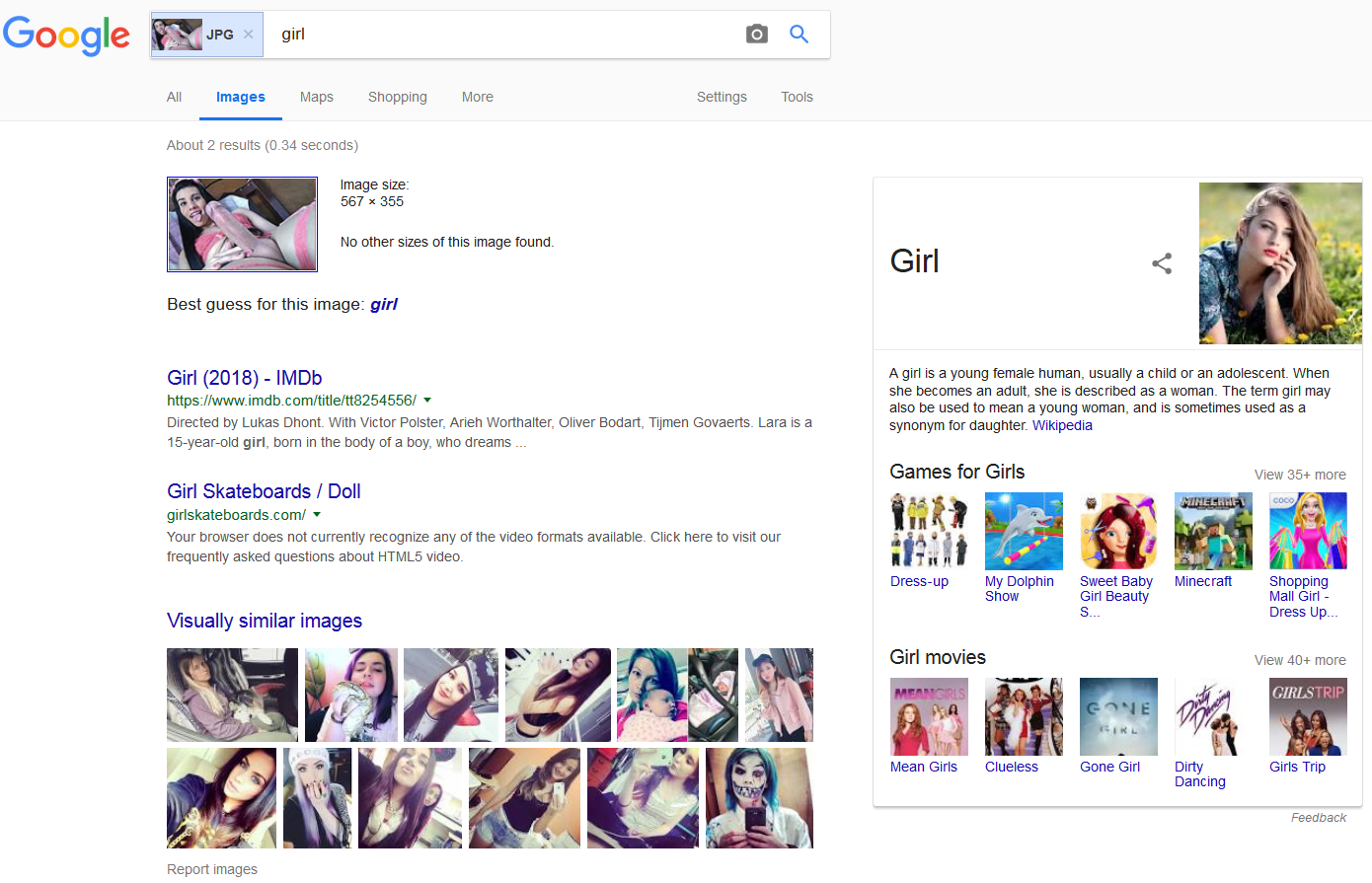
Task: Click the Dirty Dancing text link
Action: (1200, 774)
